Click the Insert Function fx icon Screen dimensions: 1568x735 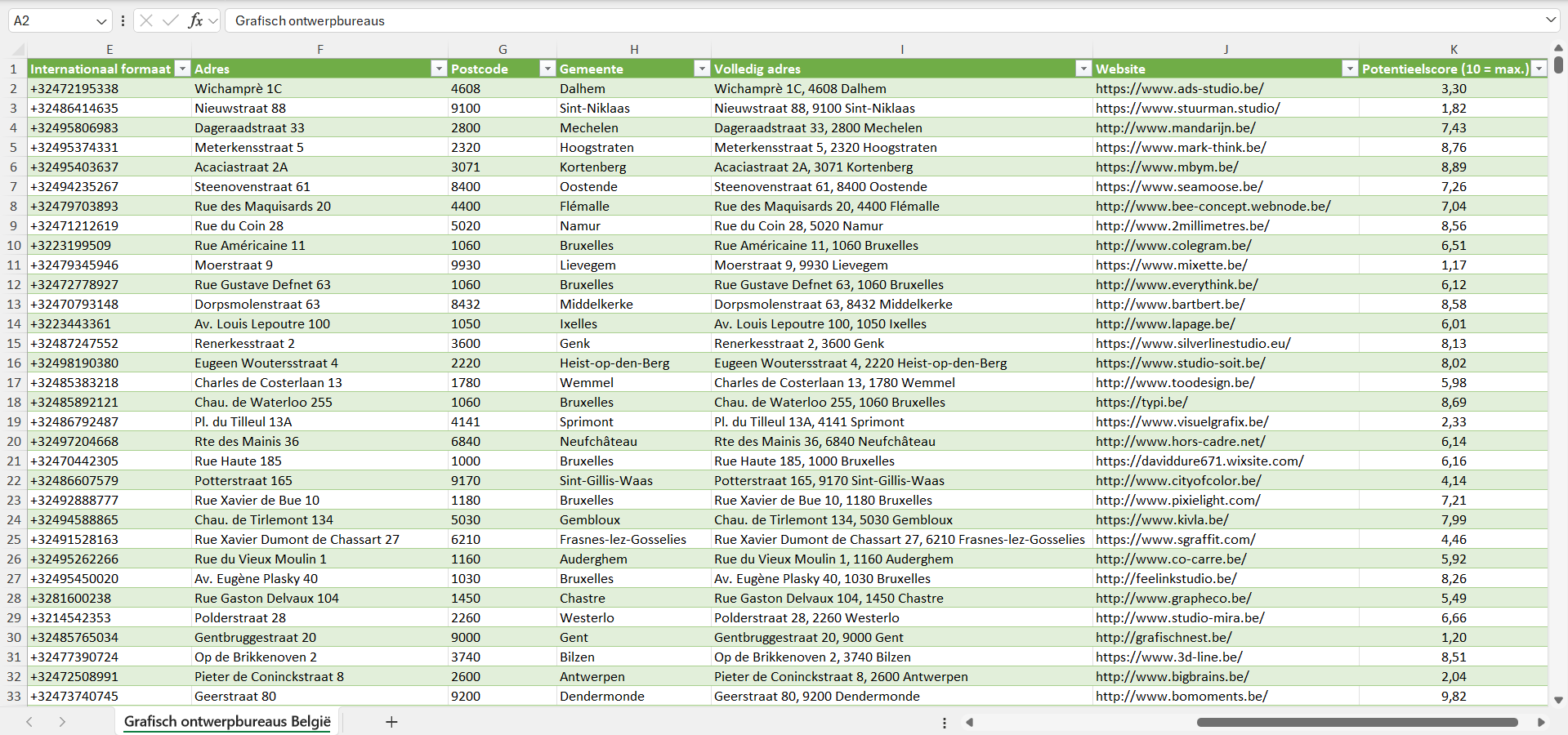(195, 20)
